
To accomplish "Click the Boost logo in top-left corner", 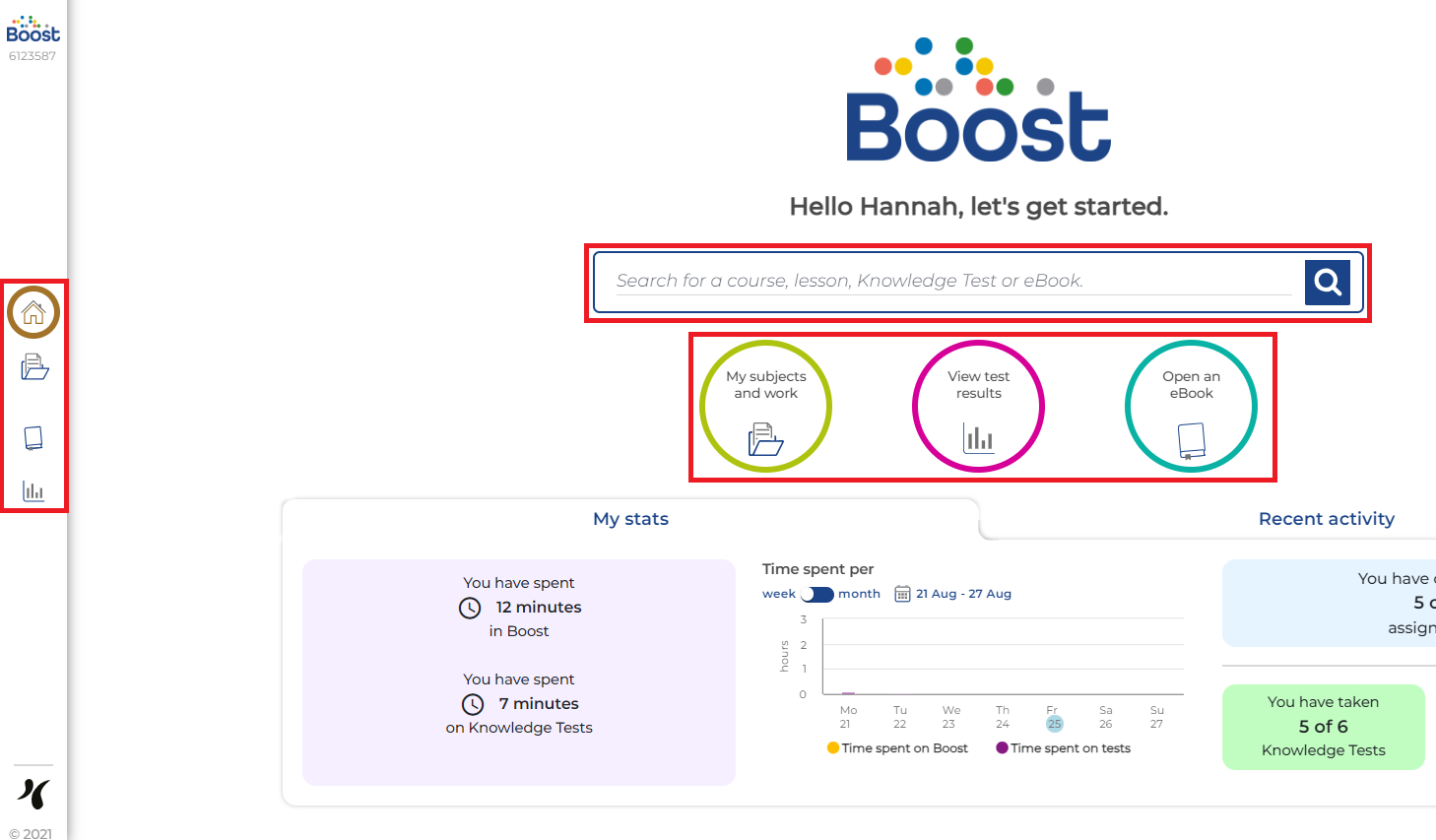I will (33, 30).
